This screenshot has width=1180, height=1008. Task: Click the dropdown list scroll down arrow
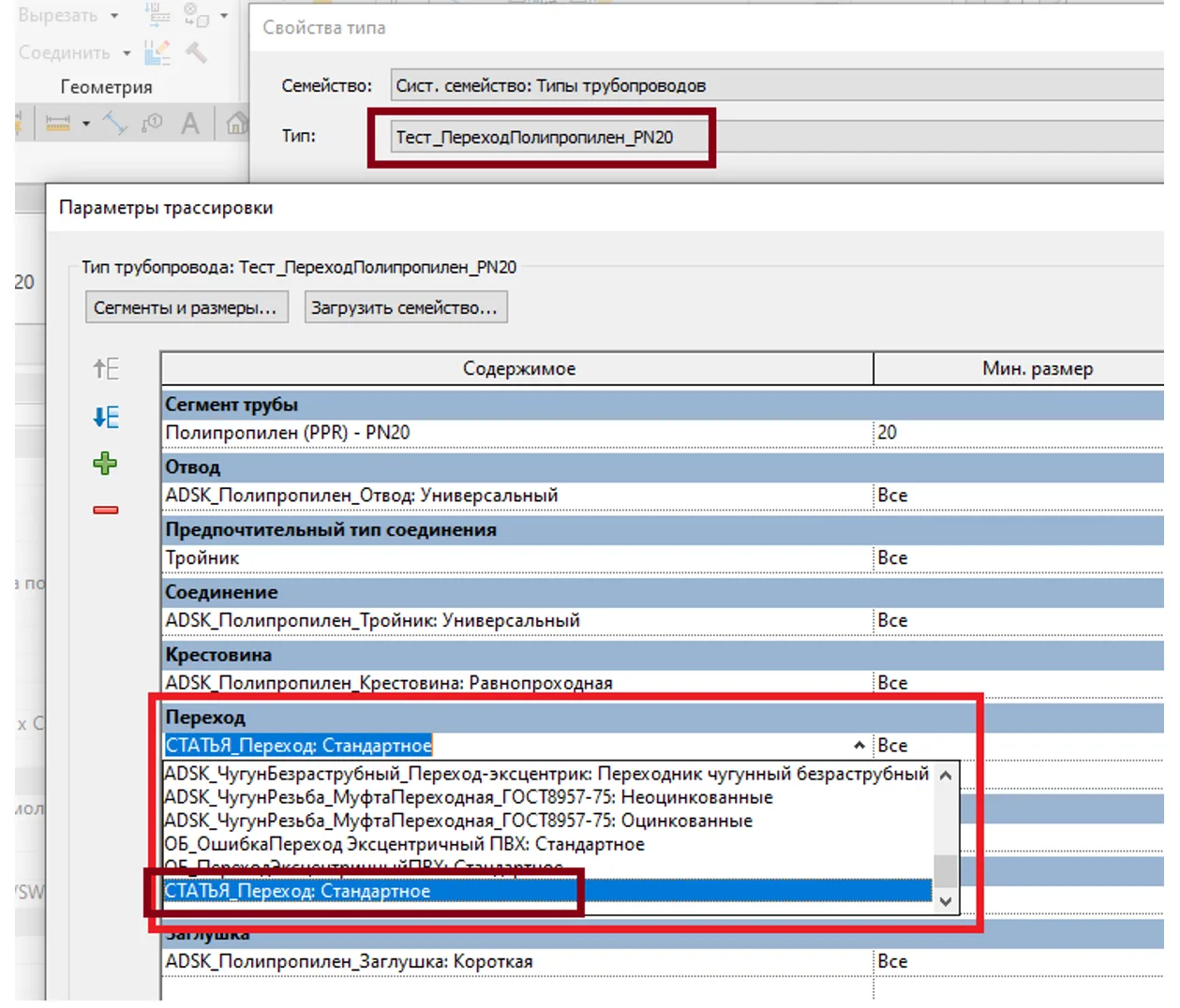946,902
